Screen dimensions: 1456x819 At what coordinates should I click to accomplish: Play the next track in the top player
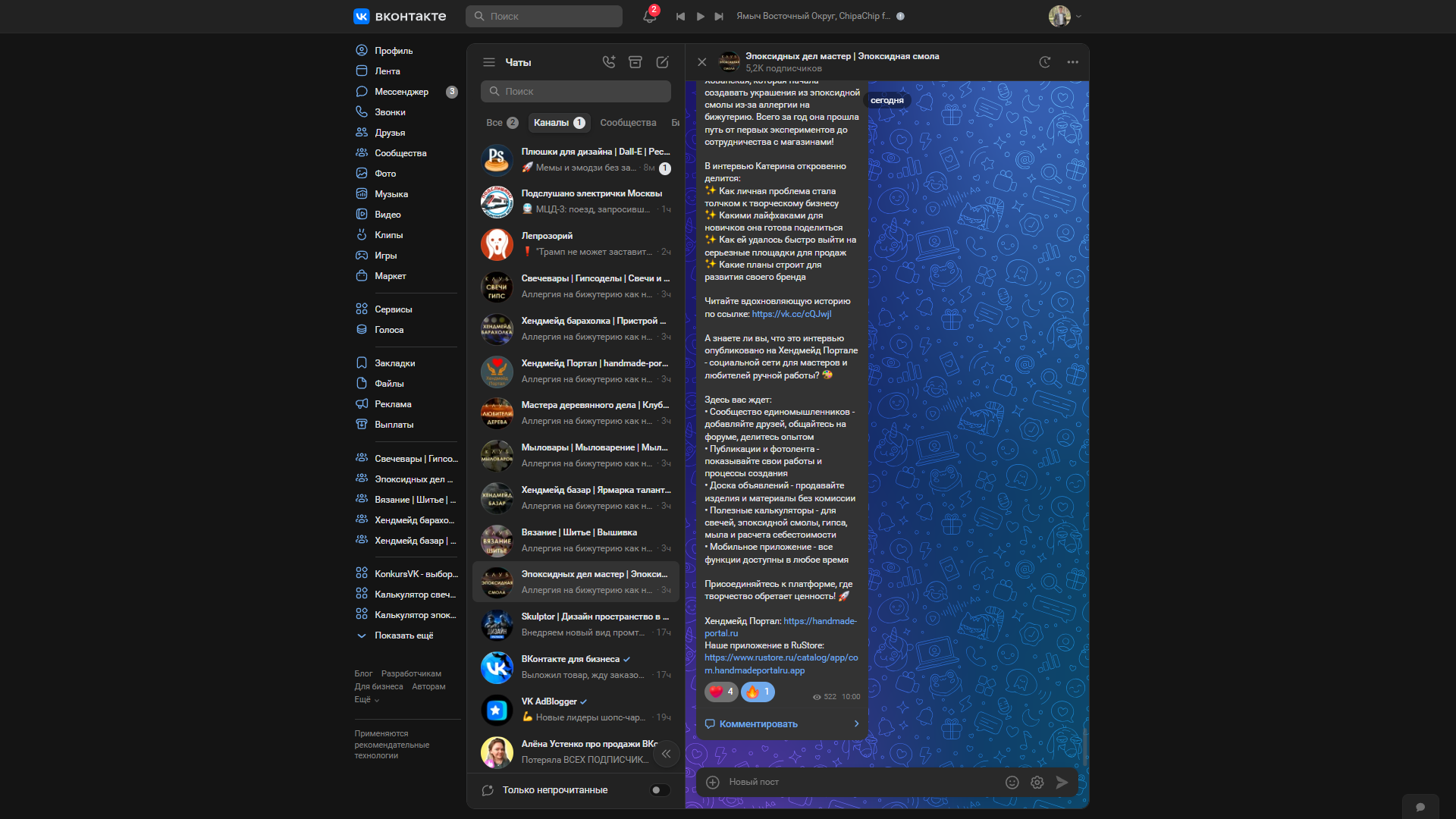click(x=719, y=16)
